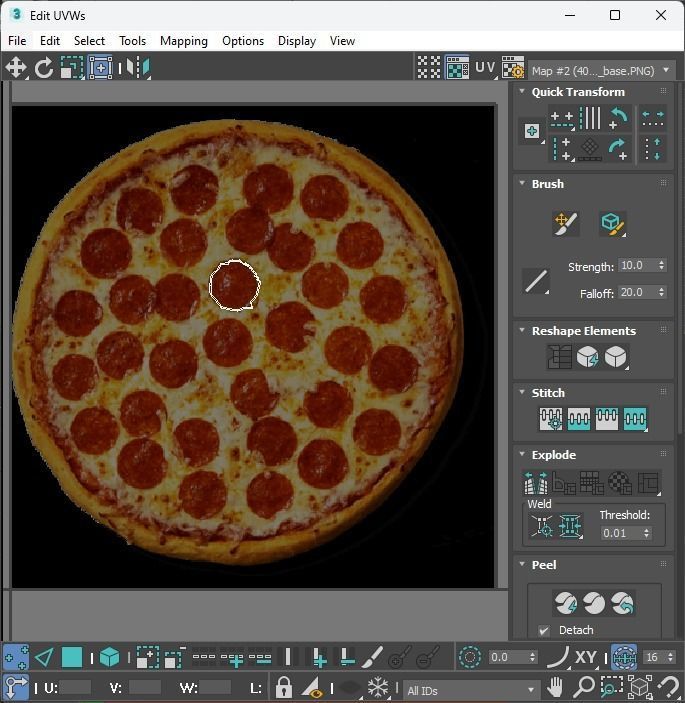Click Rotate -90 around pivot icon

pos(619,118)
